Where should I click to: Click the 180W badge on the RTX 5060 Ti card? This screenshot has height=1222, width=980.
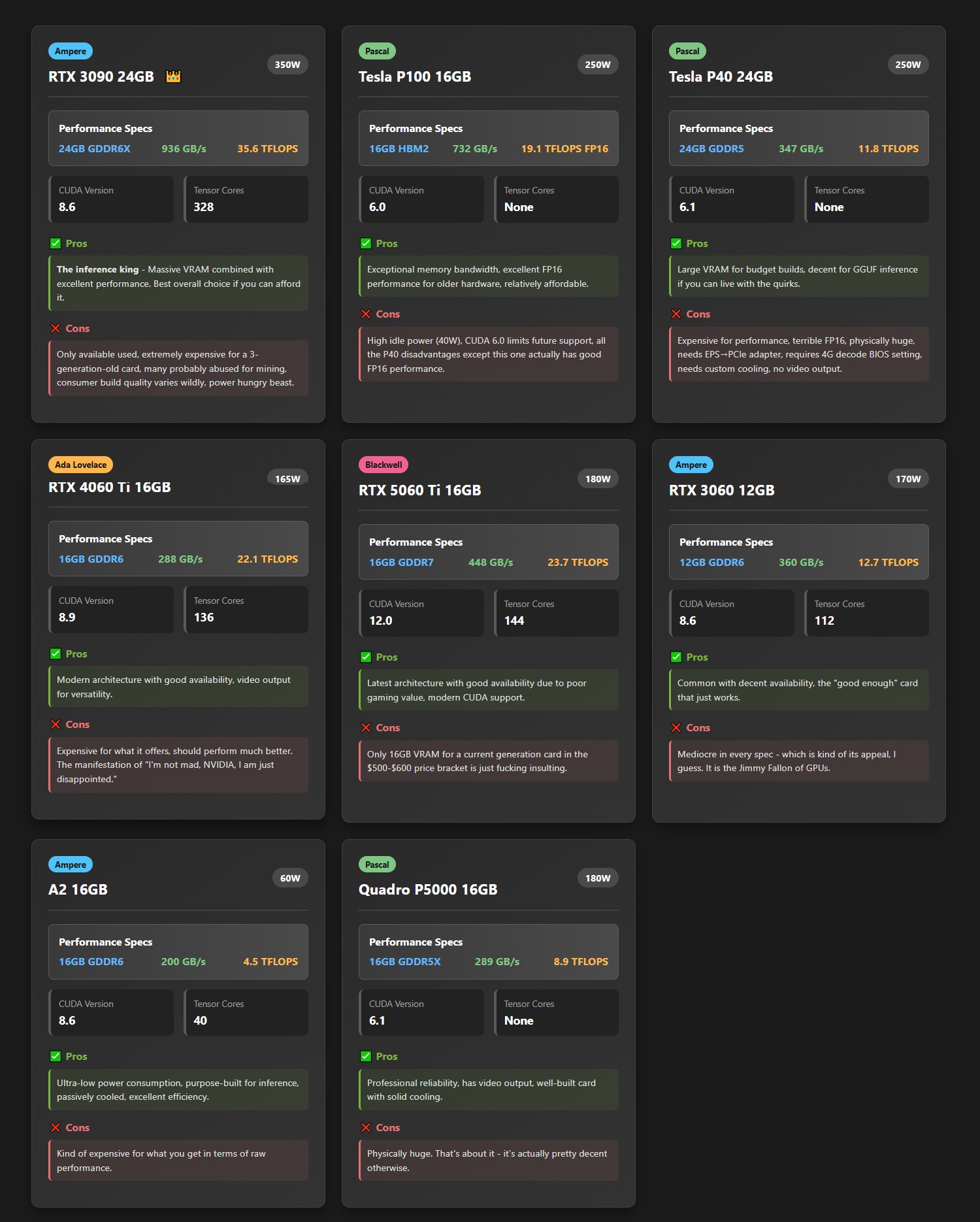598,478
